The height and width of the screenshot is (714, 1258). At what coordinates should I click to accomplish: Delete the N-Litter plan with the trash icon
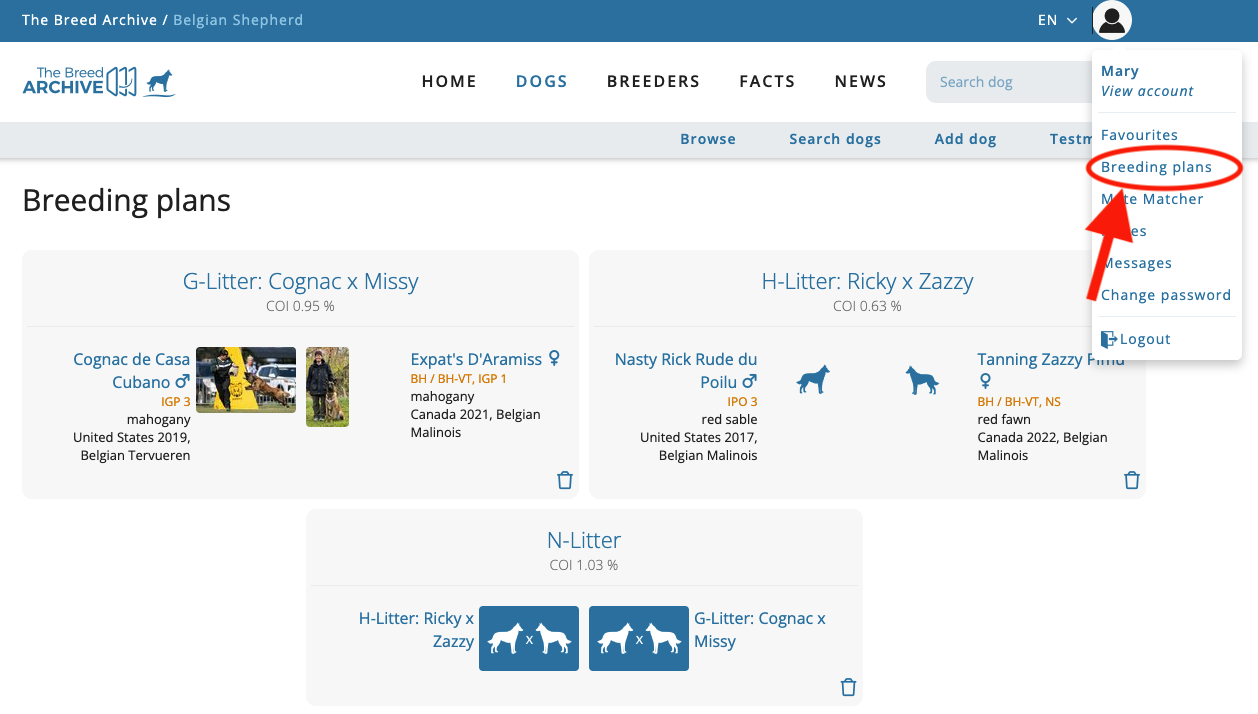coord(848,687)
